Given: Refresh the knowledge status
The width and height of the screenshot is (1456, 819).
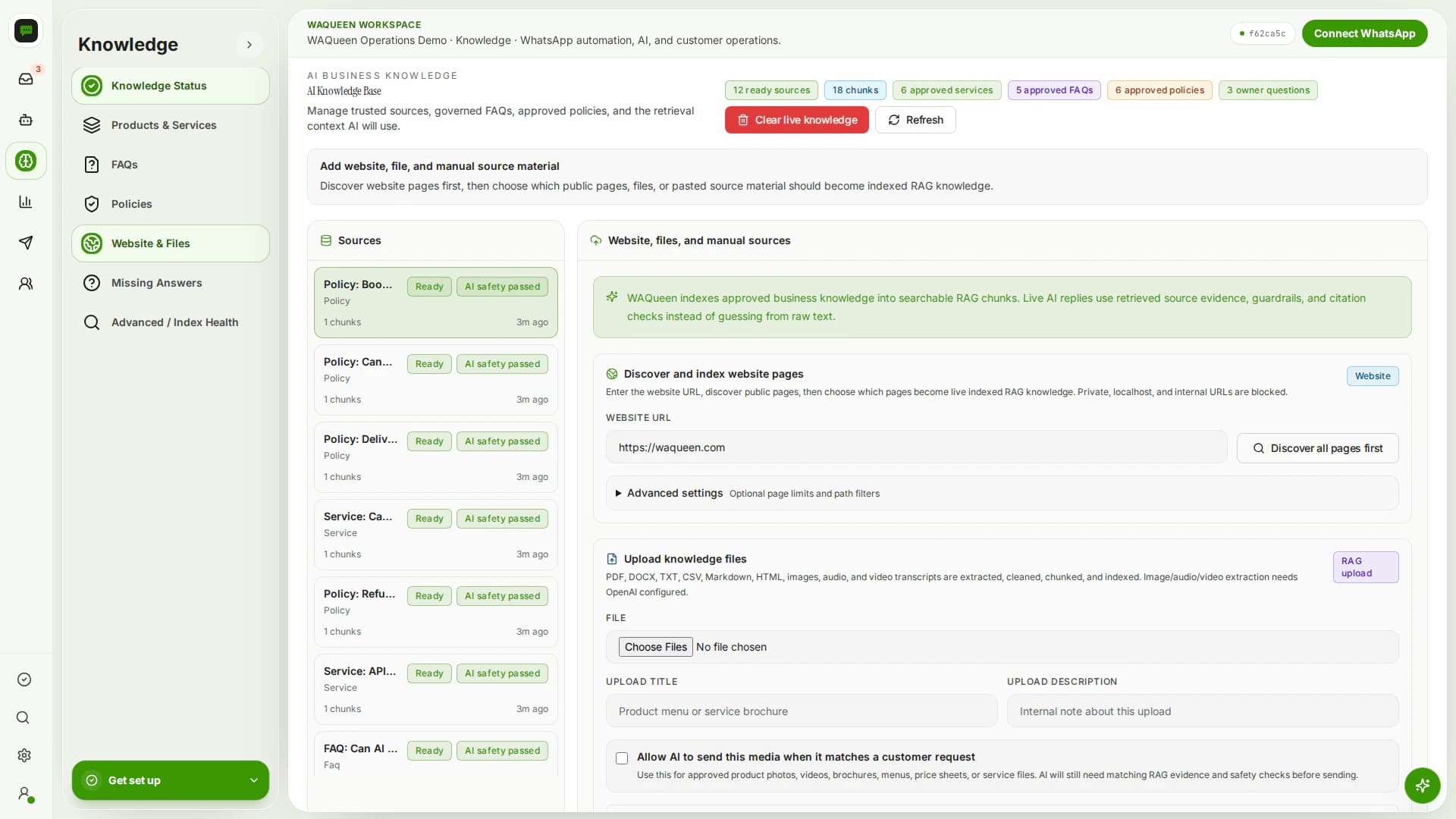Looking at the screenshot, I should [915, 120].
